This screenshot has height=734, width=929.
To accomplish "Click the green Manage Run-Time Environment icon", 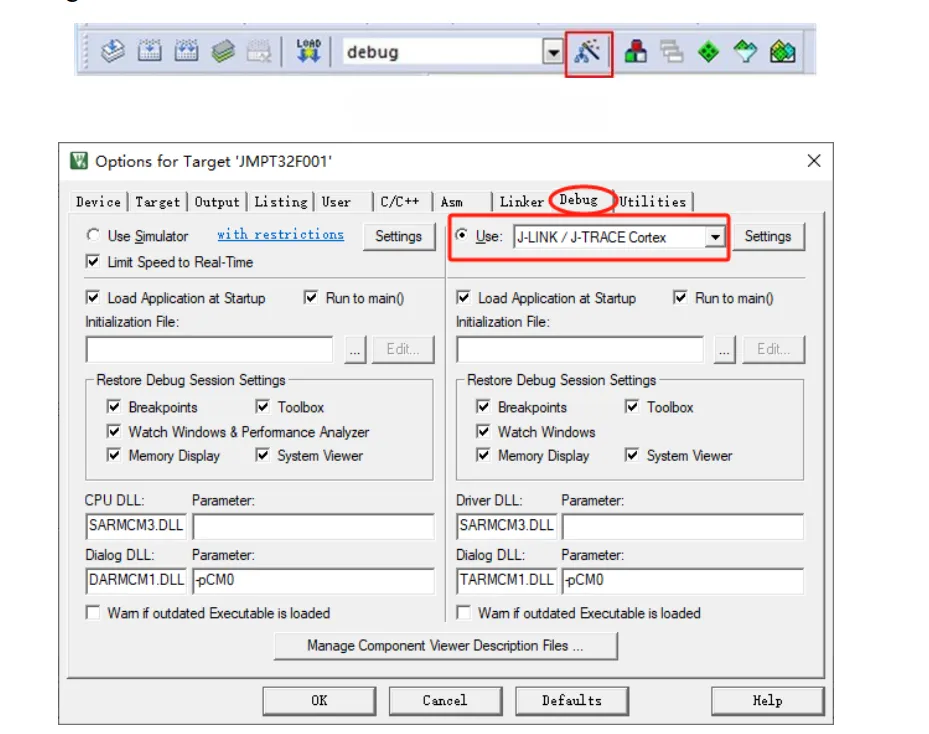I will coord(709,52).
